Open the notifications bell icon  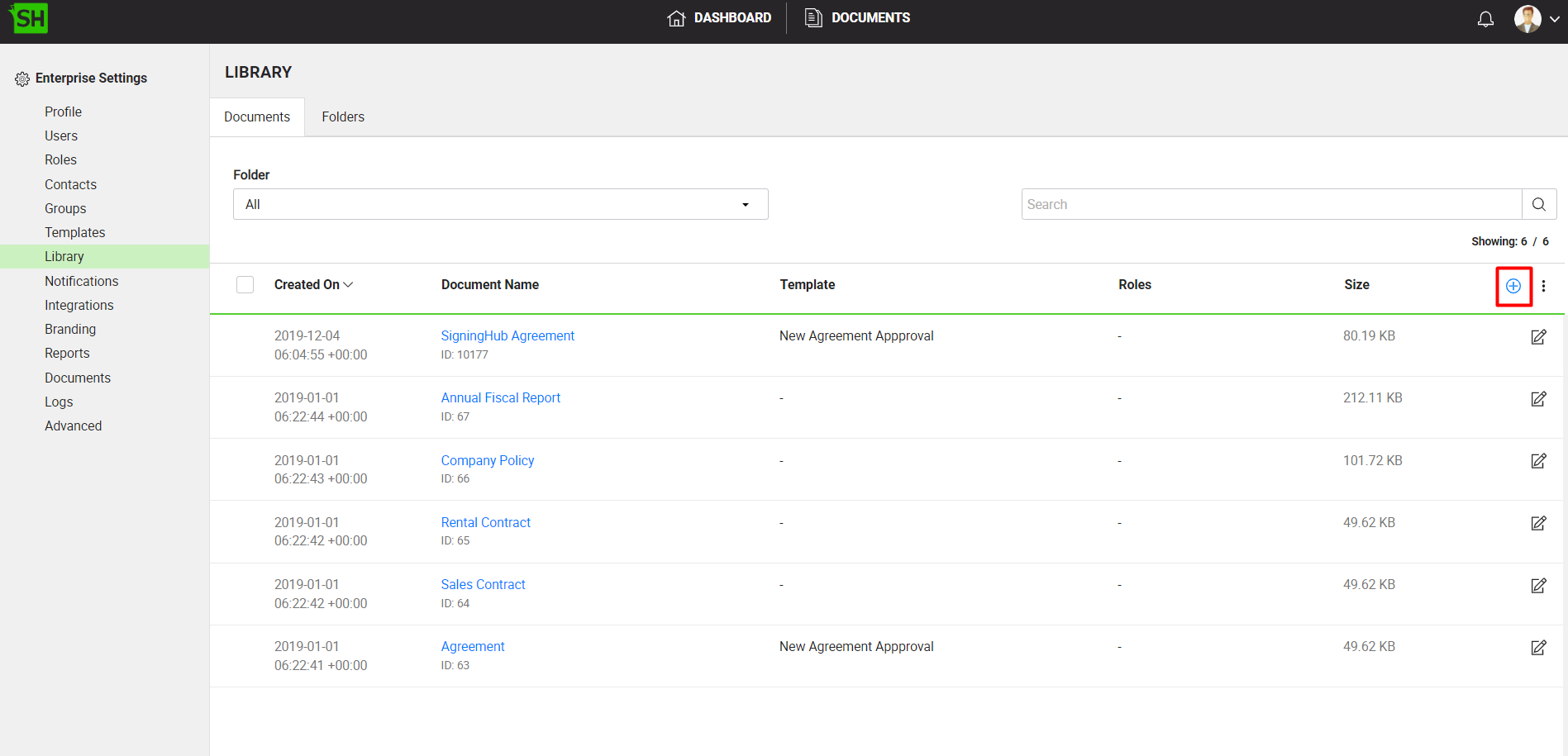click(1485, 18)
